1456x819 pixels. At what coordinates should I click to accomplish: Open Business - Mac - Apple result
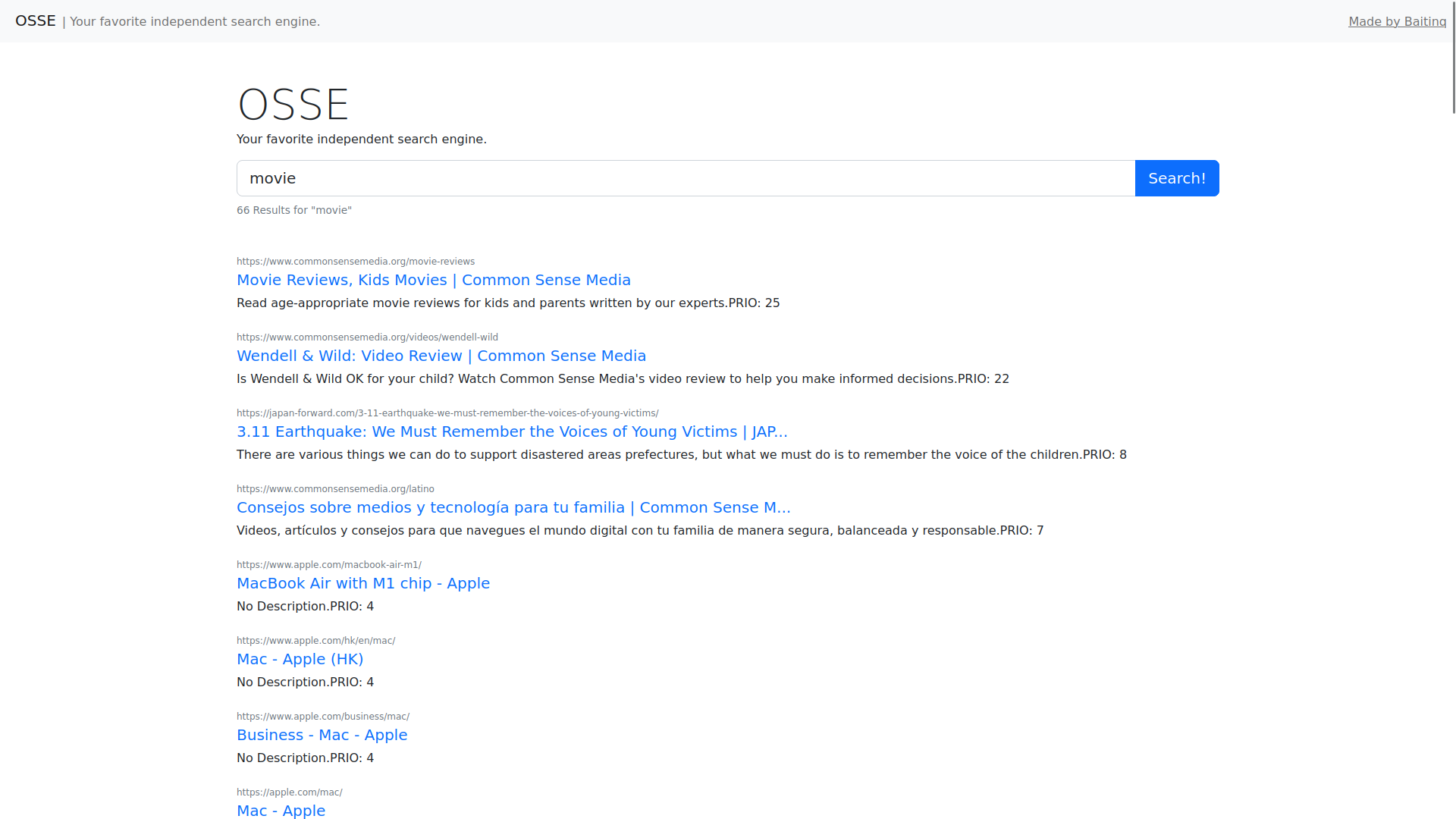point(322,735)
